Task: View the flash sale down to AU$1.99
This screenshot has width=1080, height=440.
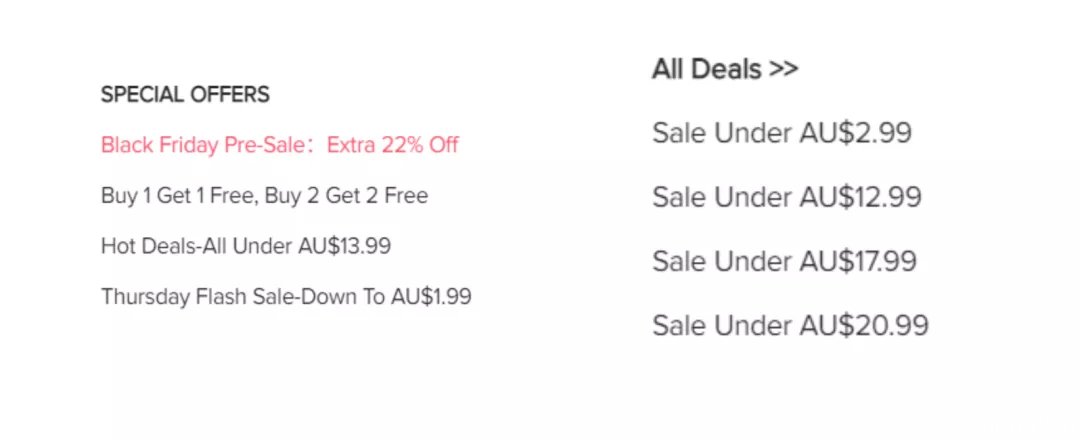Action: [x=286, y=297]
